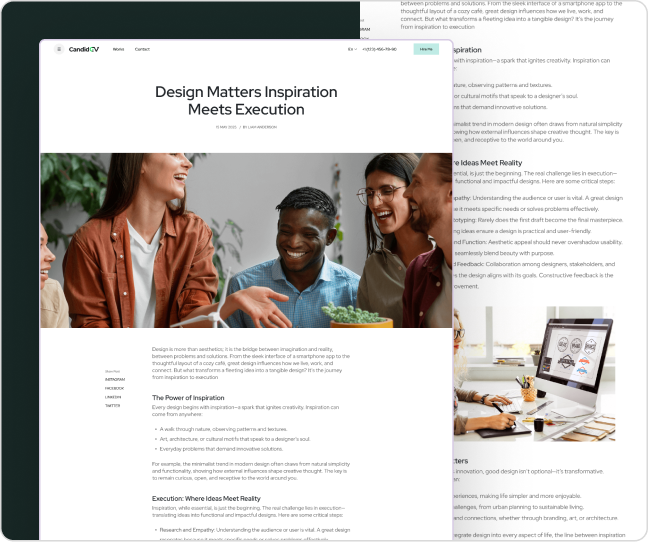Click the CandidCV logo

pos(84,49)
